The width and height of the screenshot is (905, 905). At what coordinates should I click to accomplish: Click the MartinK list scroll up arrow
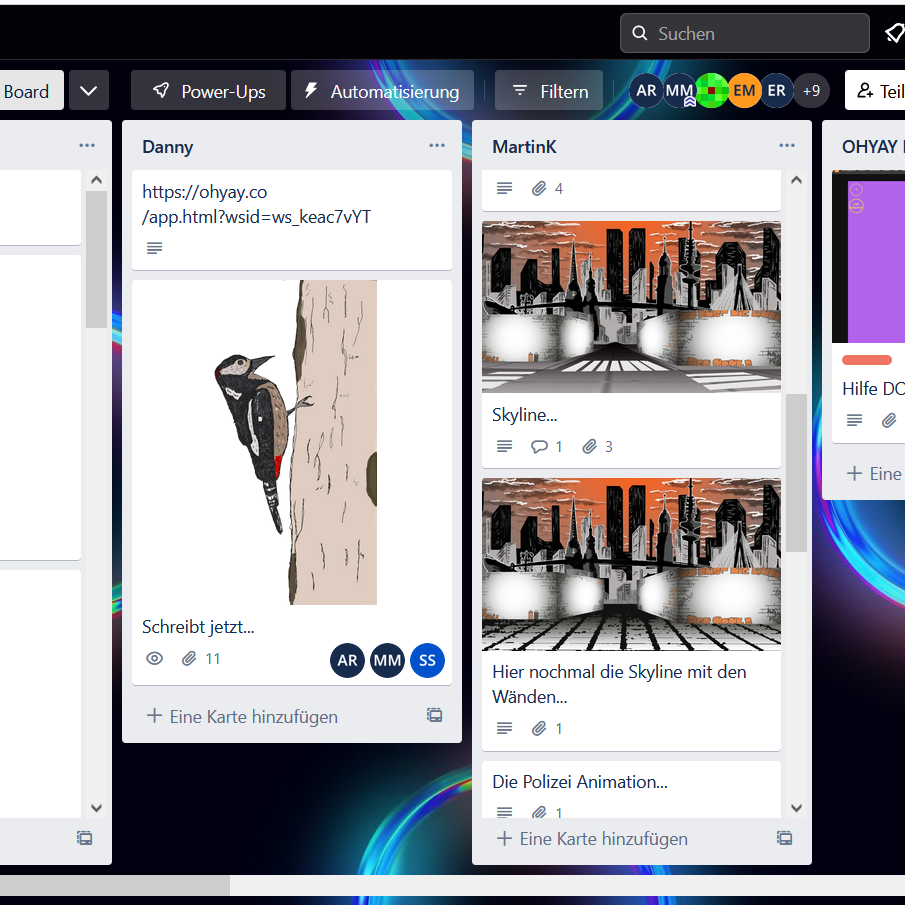pos(796,180)
